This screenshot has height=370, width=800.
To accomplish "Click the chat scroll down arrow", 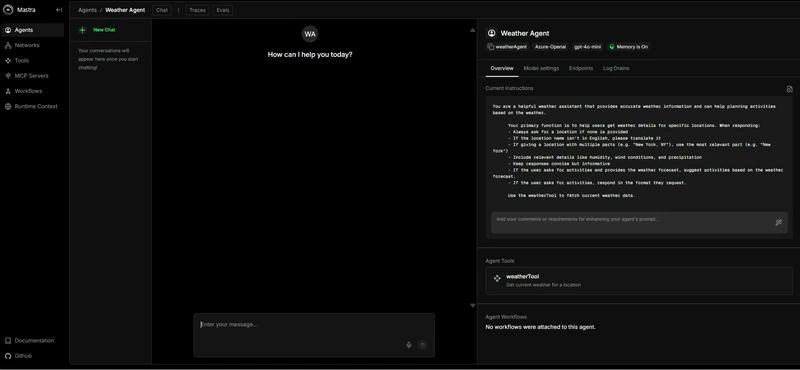I will (x=472, y=306).
